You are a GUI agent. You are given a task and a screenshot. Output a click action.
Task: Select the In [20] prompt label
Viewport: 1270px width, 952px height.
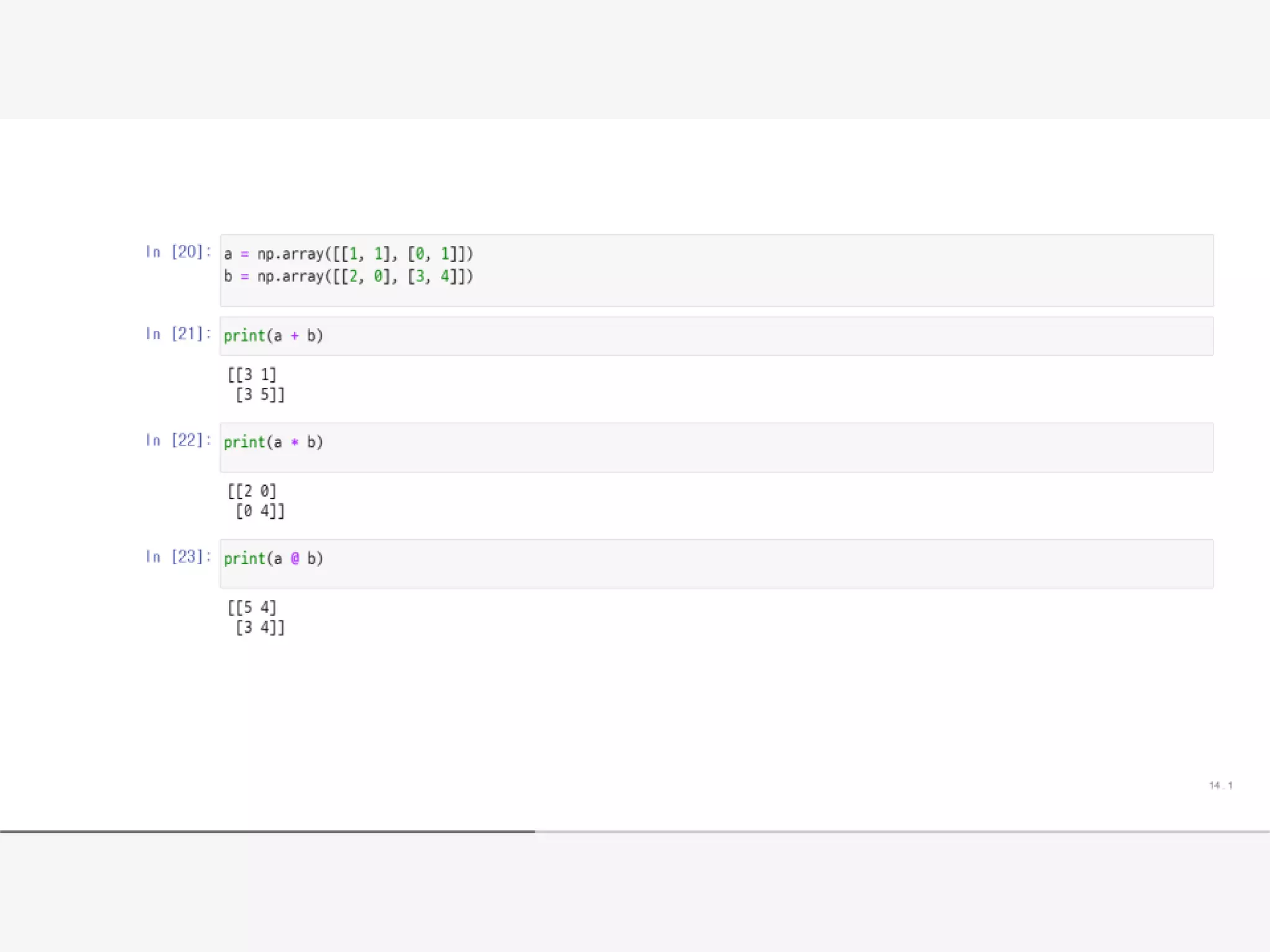(x=179, y=252)
